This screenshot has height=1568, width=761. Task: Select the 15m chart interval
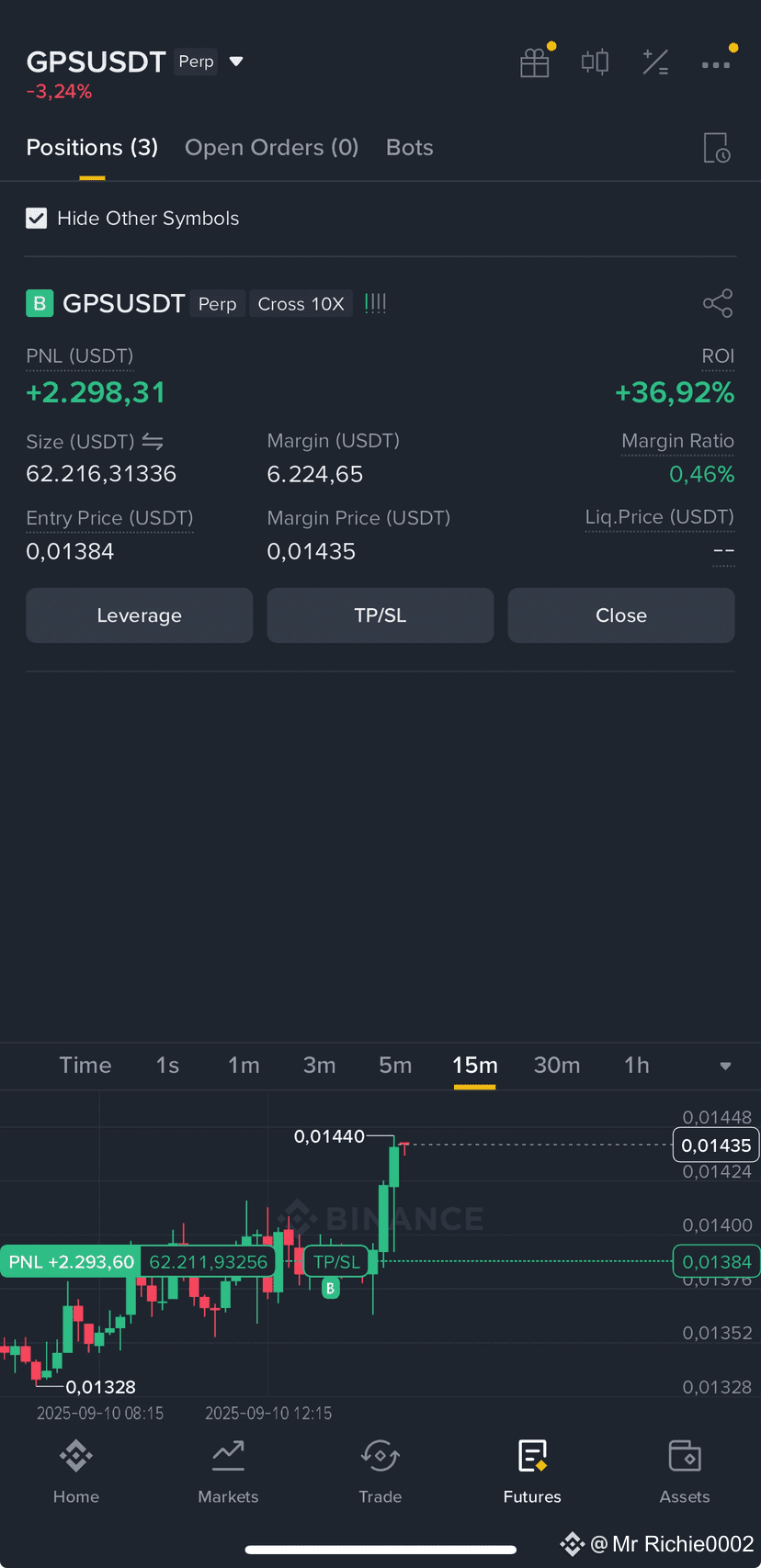coord(475,1066)
